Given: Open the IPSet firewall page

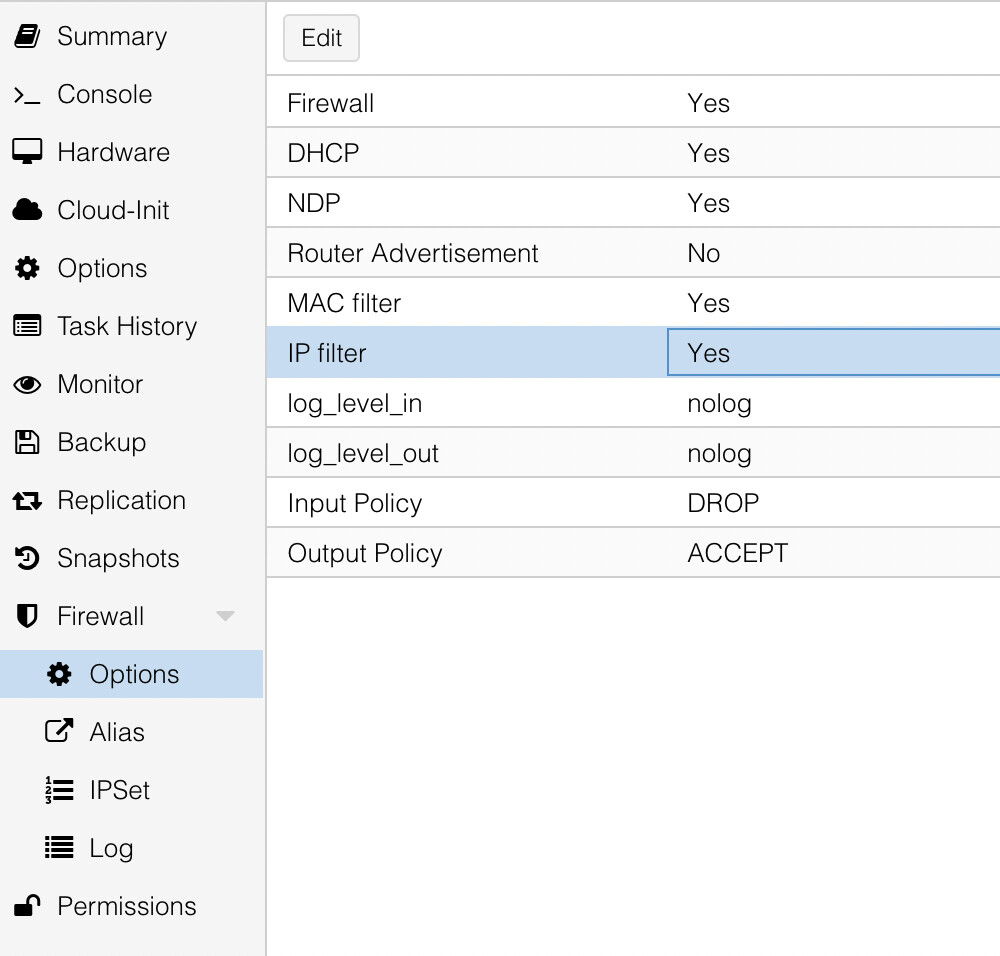Looking at the screenshot, I should 119,790.
